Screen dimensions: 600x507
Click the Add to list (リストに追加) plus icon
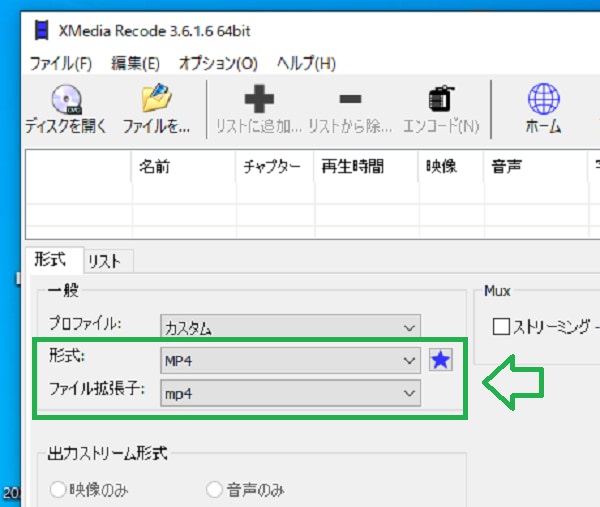tap(259, 99)
